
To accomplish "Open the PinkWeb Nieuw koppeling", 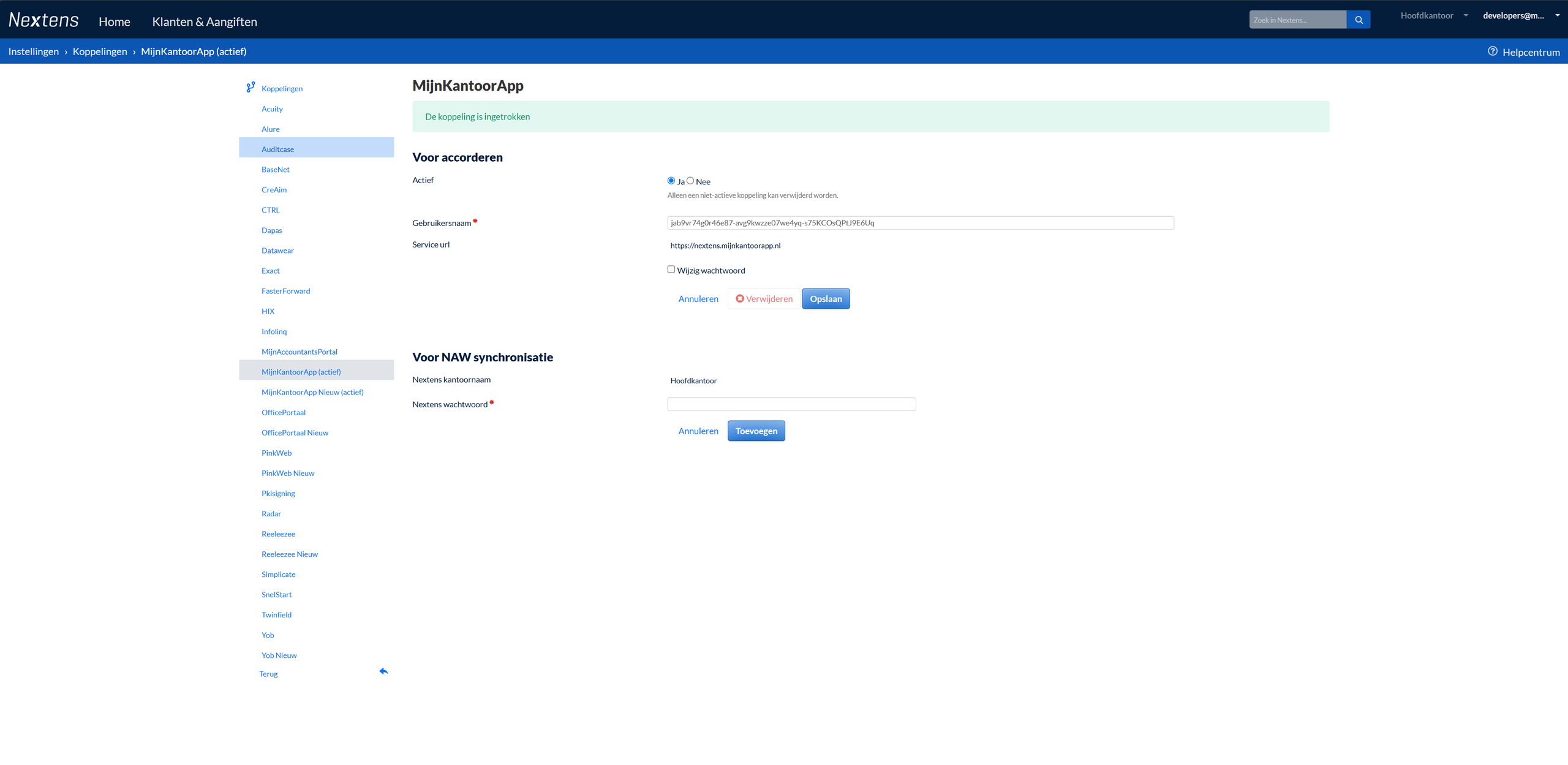I will (x=288, y=473).
